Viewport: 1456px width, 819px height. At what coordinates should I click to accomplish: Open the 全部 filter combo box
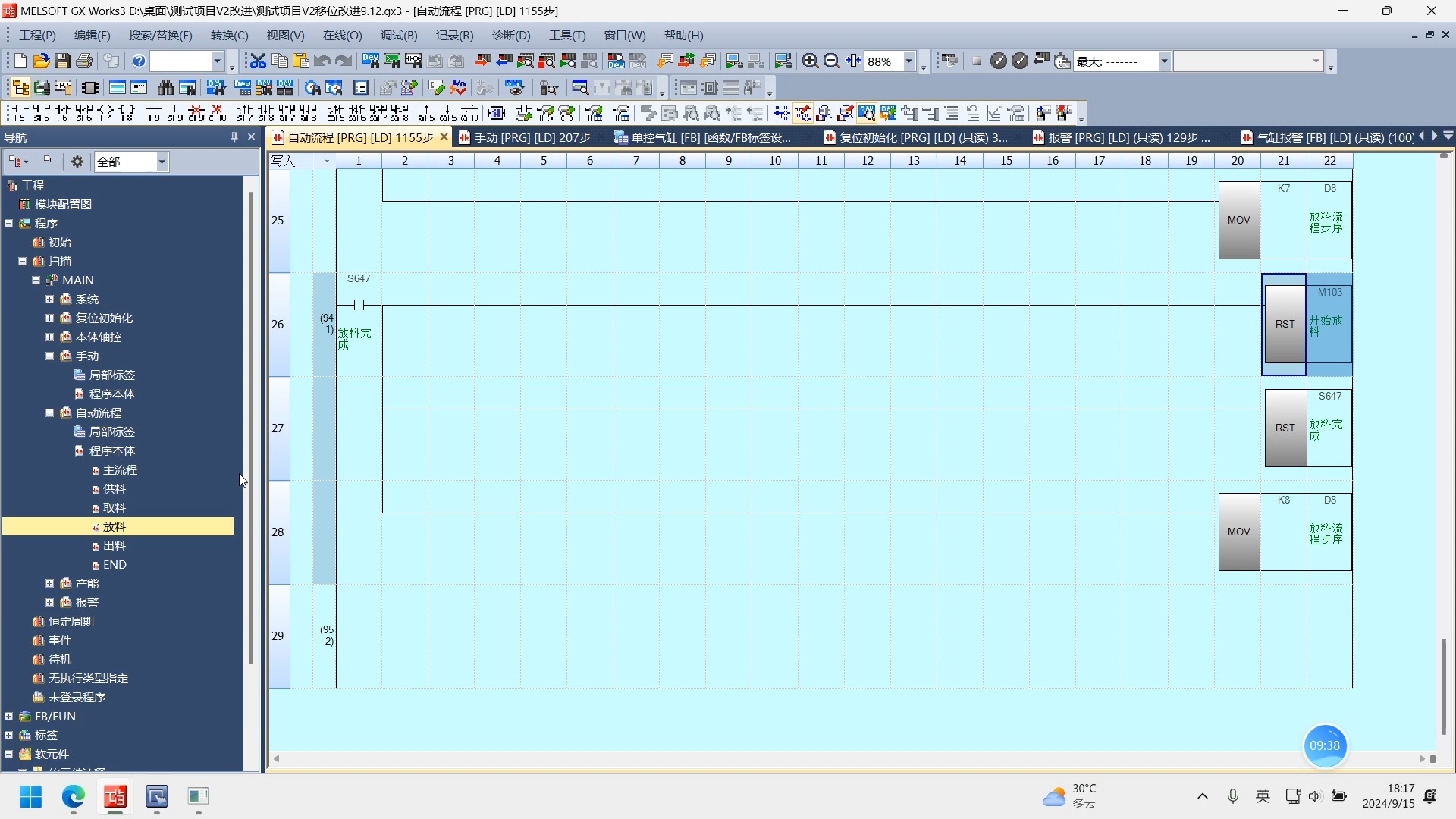162,162
